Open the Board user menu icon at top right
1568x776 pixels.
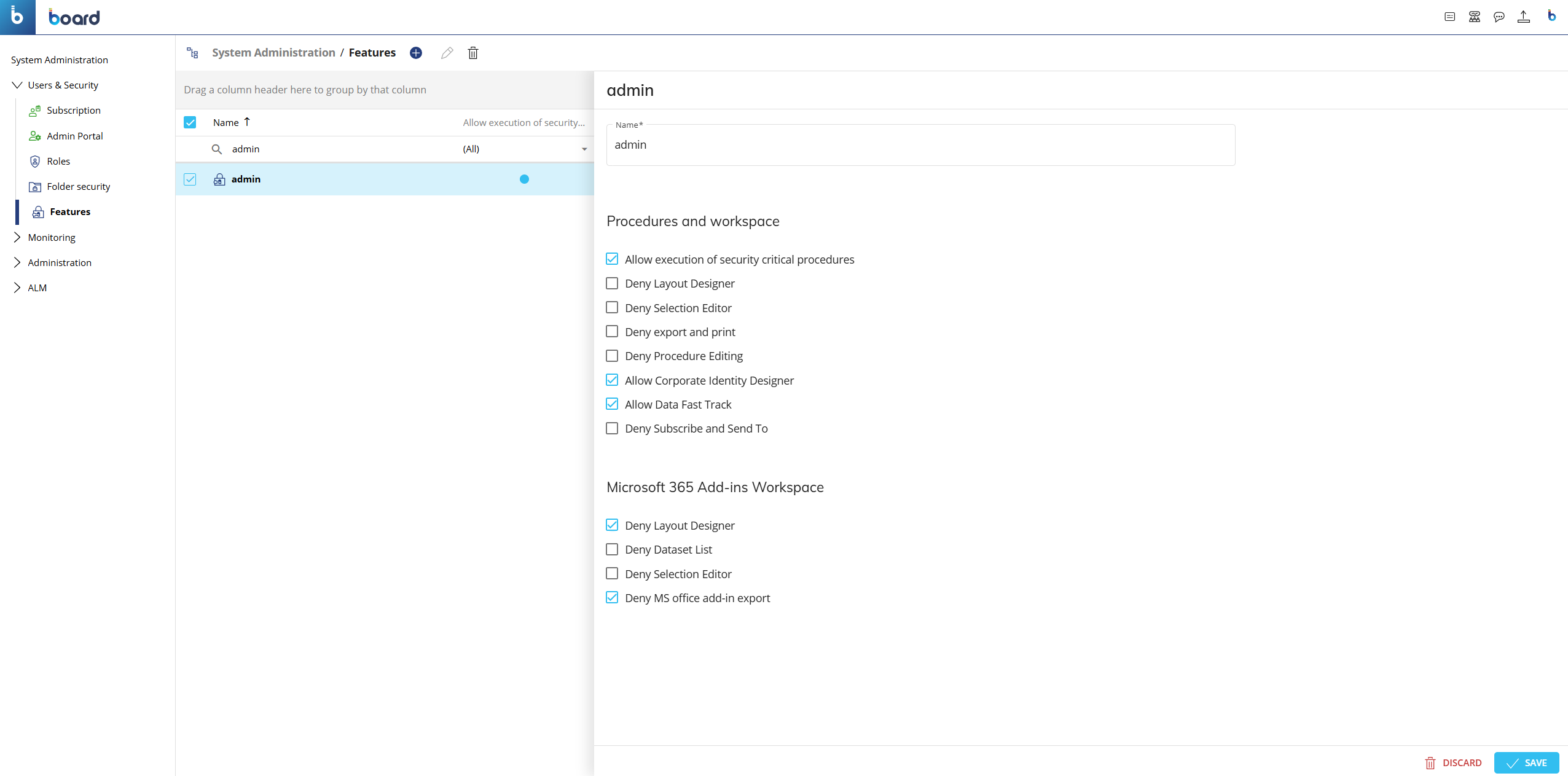click(x=1551, y=17)
